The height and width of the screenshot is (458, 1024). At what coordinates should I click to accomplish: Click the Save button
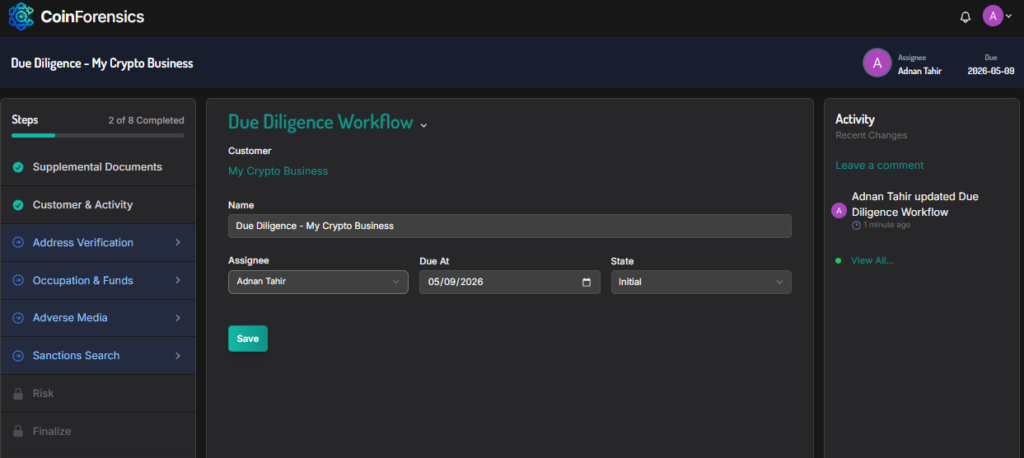click(x=247, y=339)
